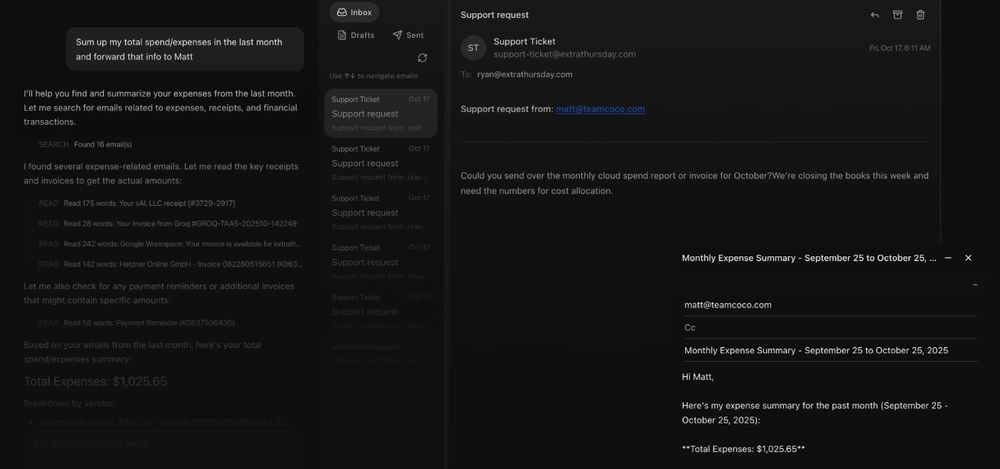1000x469 pixels.
Task: Click the 'Support Ticket' sender name in header
Action: point(524,41)
